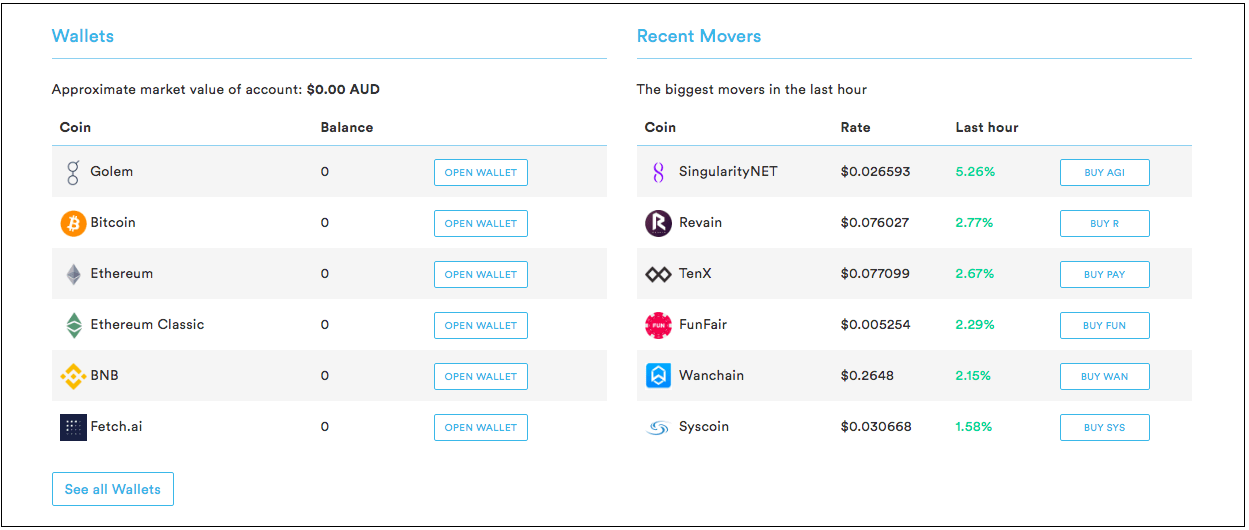Click the BUY WAN button
Screen dimensions: 1249x530
1105,376
